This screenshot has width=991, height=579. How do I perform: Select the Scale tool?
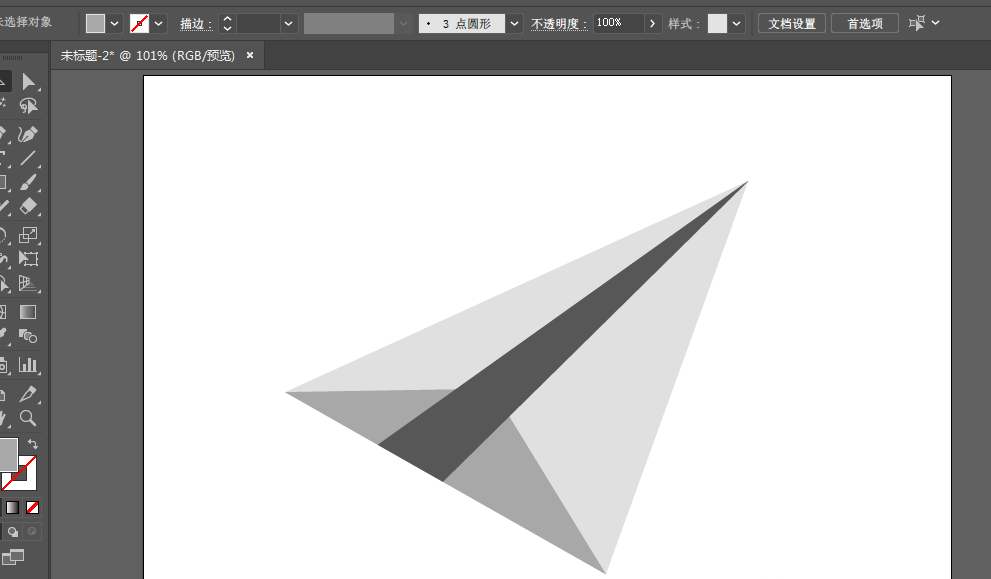(28, 235)
